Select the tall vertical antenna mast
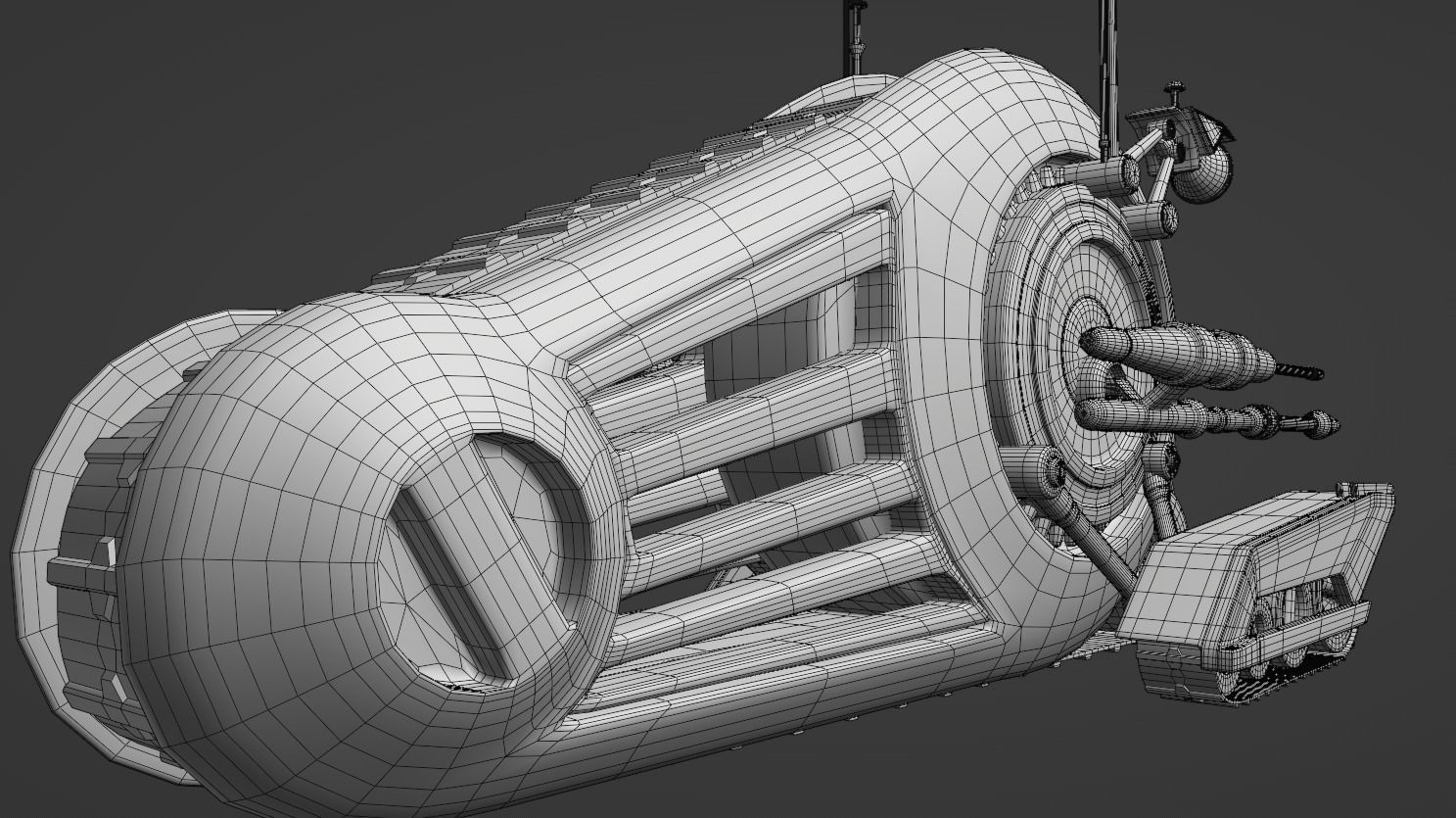1456x818 pixels. (x=1109, y=69)
